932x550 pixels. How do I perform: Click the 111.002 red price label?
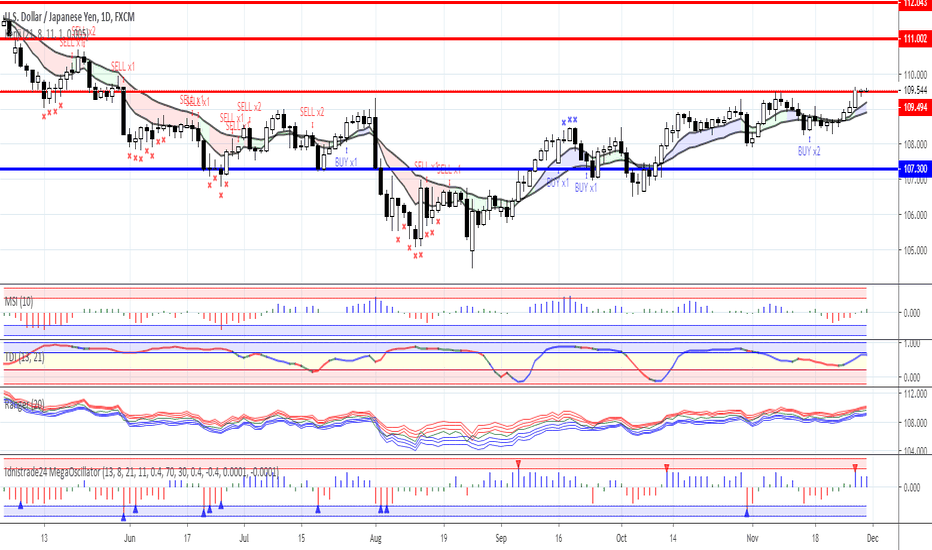pos(915,38)
